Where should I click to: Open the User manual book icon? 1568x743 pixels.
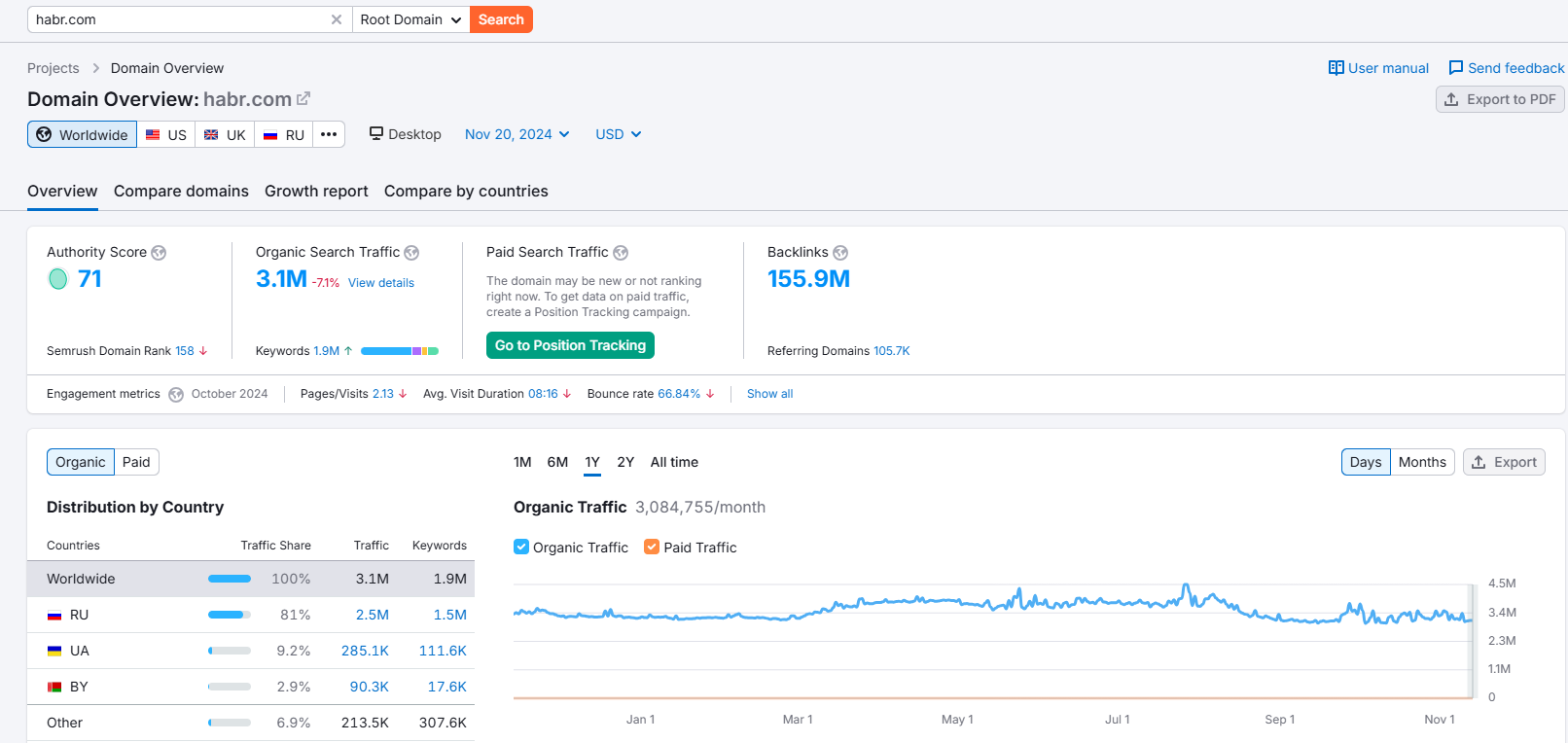click(x=1336, y=68)
